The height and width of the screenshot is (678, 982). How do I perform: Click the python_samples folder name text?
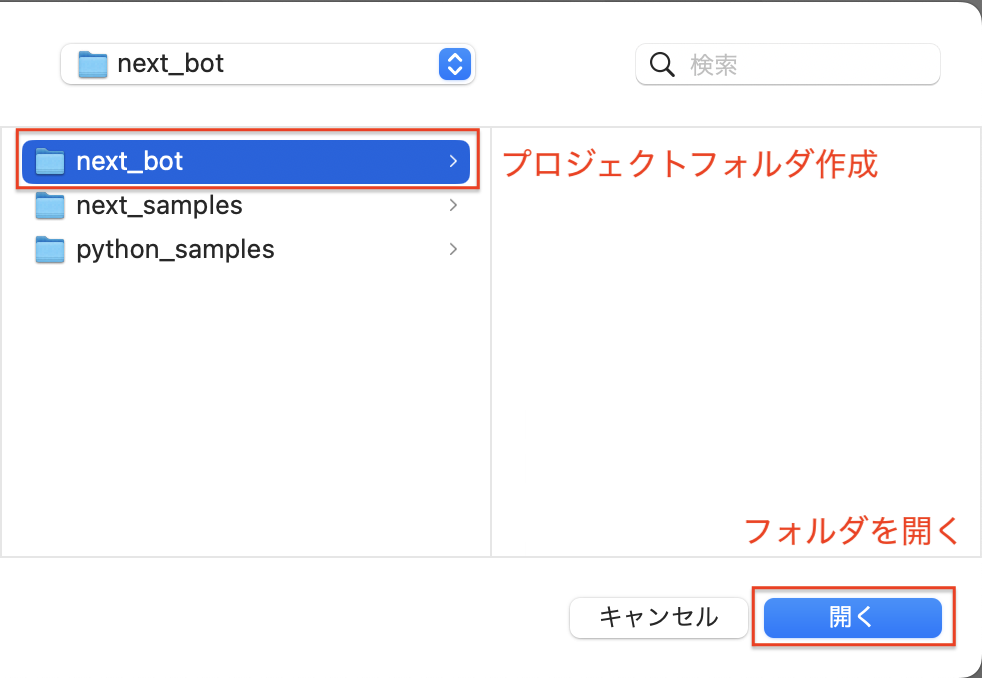pos(175,250)
